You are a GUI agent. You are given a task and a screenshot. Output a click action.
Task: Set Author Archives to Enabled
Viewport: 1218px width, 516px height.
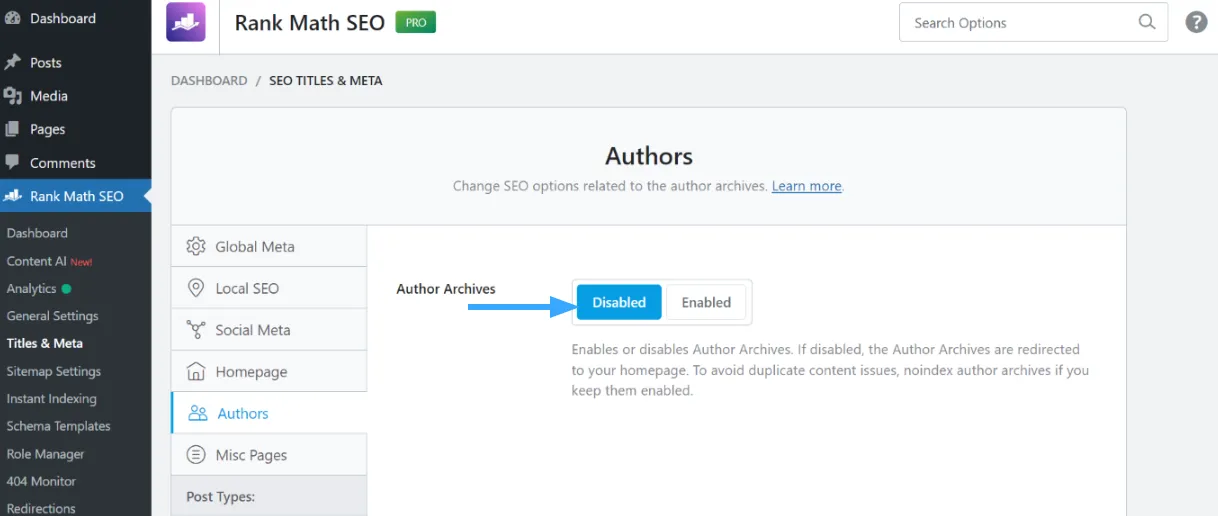(706, 302)
